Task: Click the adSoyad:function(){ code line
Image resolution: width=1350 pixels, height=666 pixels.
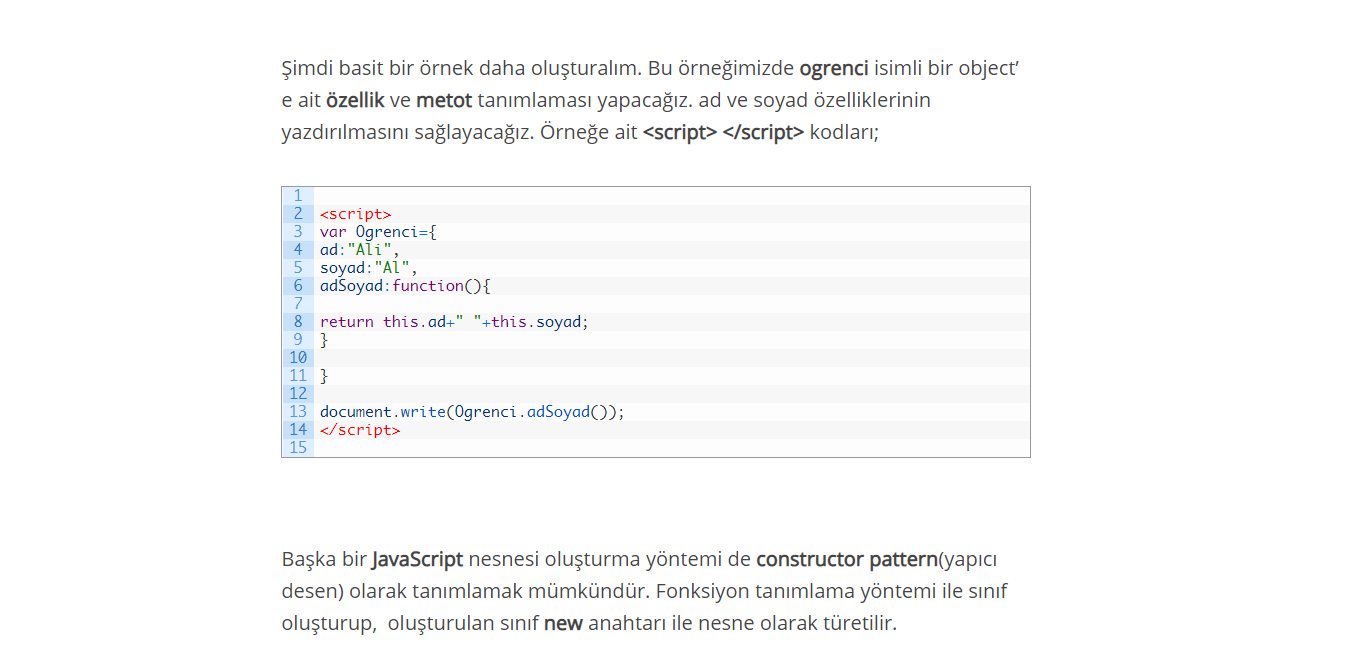Action: point(405,286)
